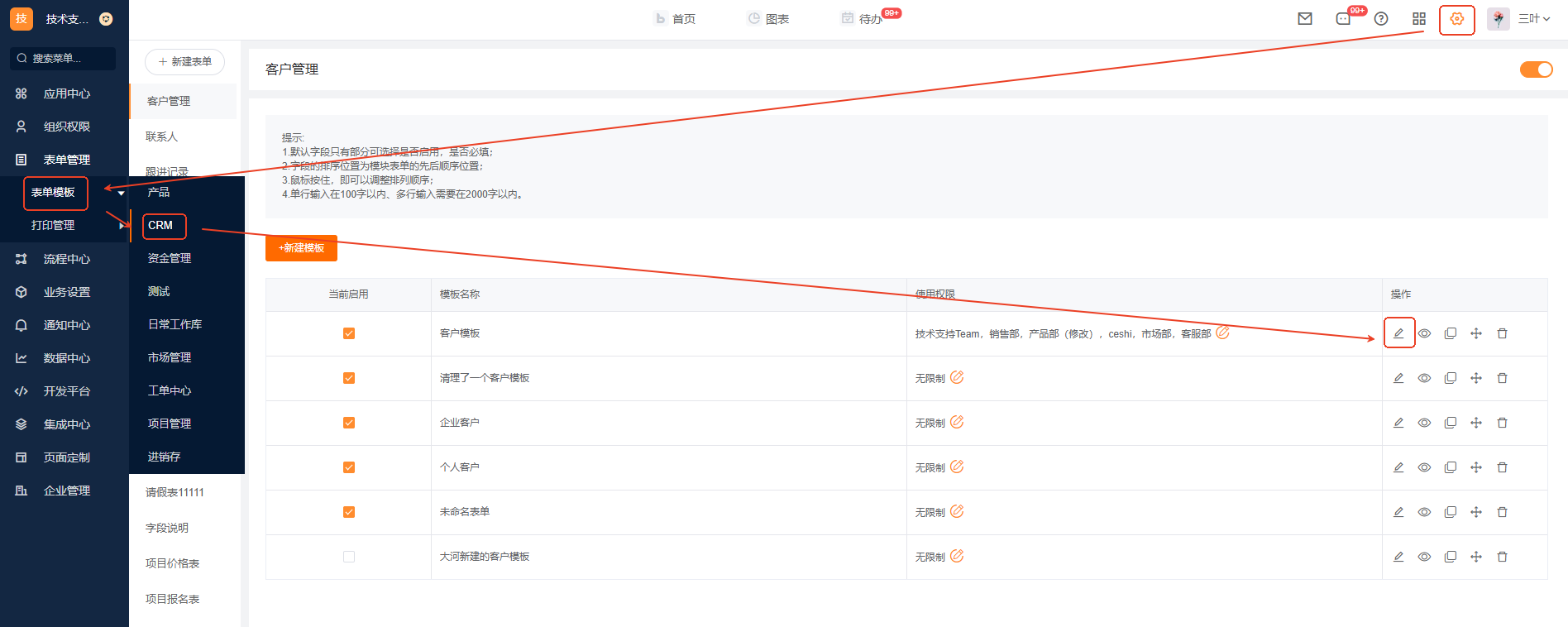Open the mail envelope icon

point(1305,19)
